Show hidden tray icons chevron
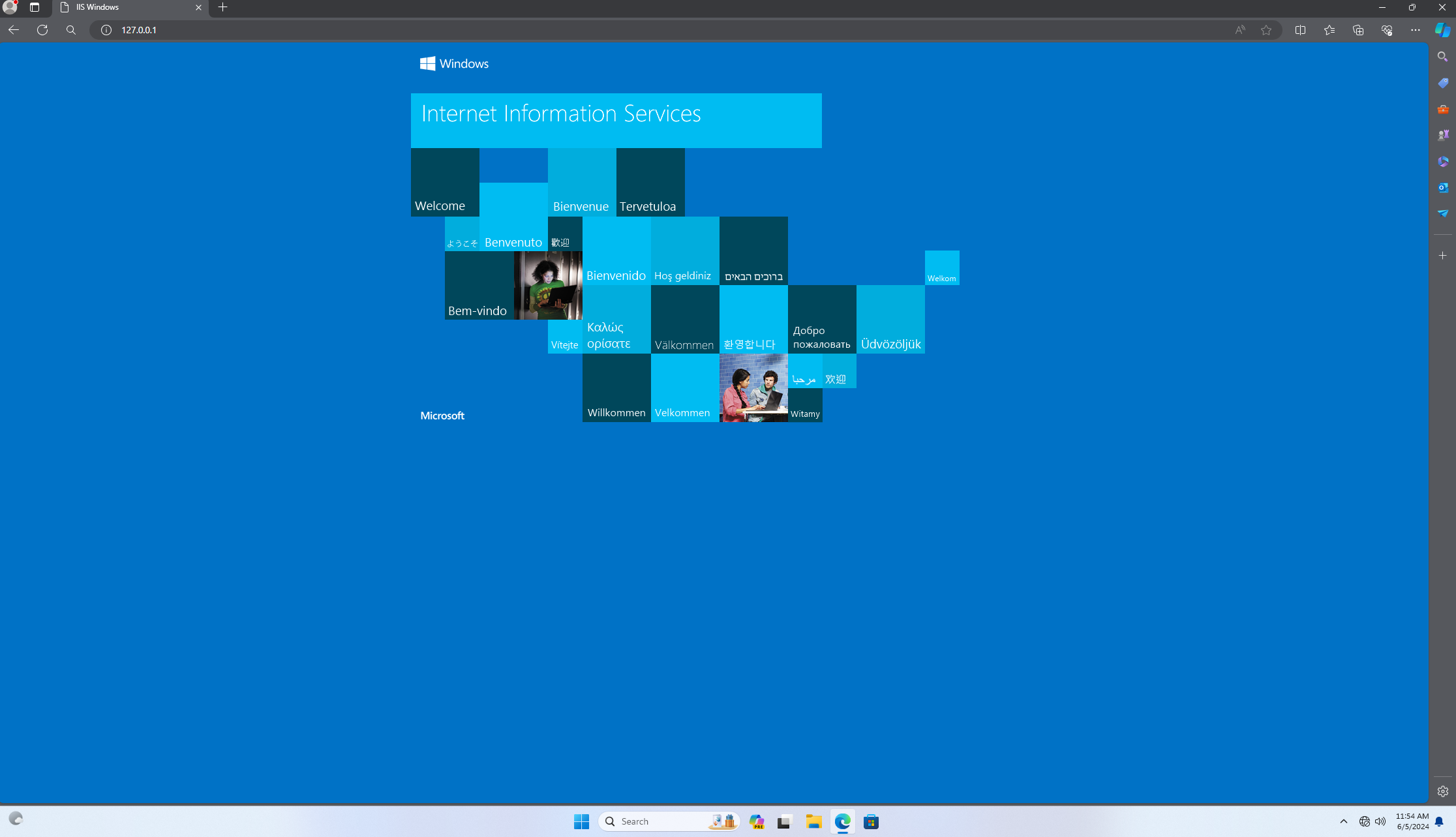The width and height of the screenshot is (1456, 837). coord(1344,821)
